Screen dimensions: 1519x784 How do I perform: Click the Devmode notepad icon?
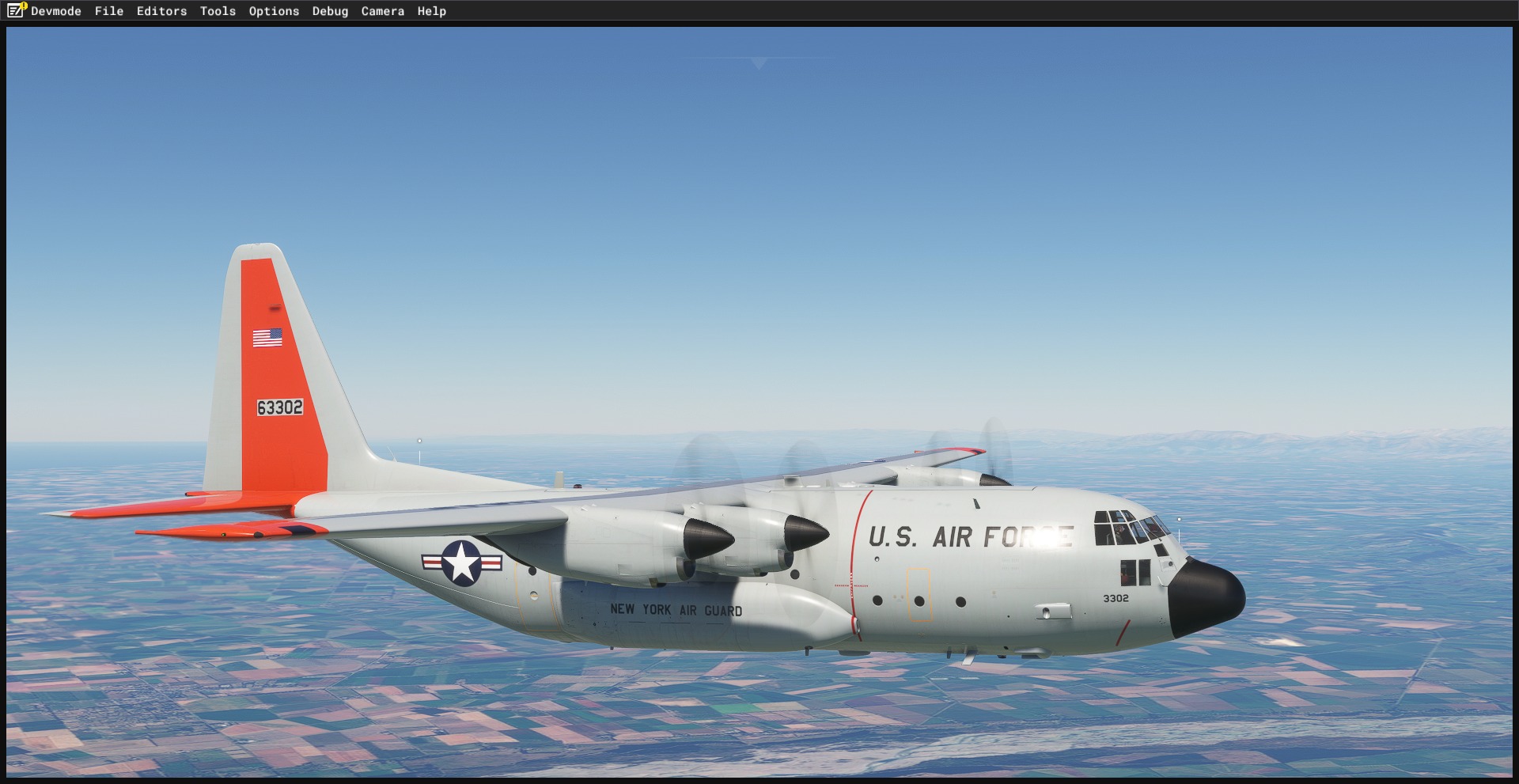pyautogui.click(x=17, y=10)
